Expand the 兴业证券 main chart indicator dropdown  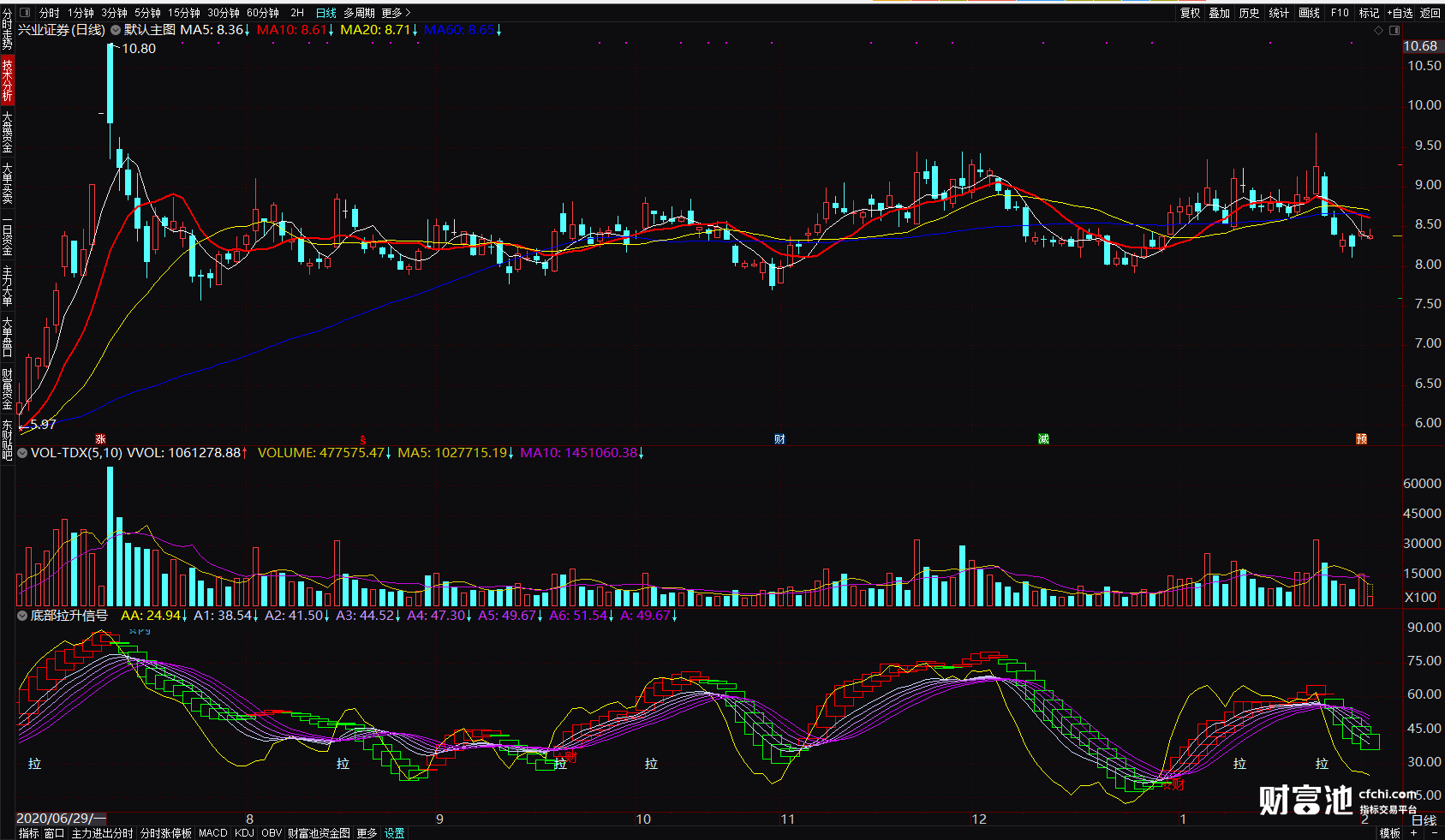click(x=115, y=30)
